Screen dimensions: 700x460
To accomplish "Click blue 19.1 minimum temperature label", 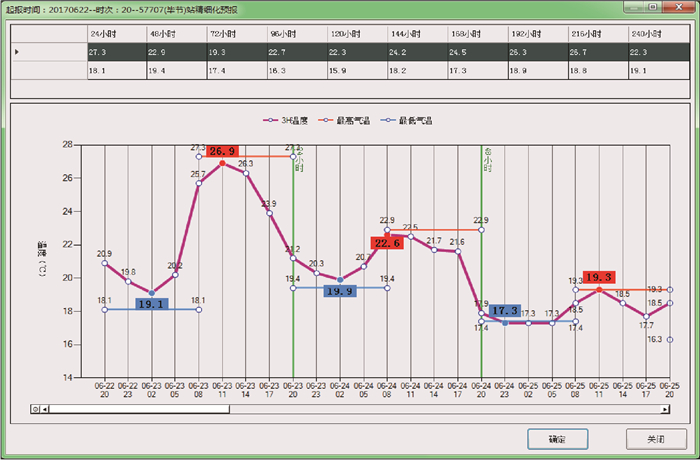I will coord(151,302).
